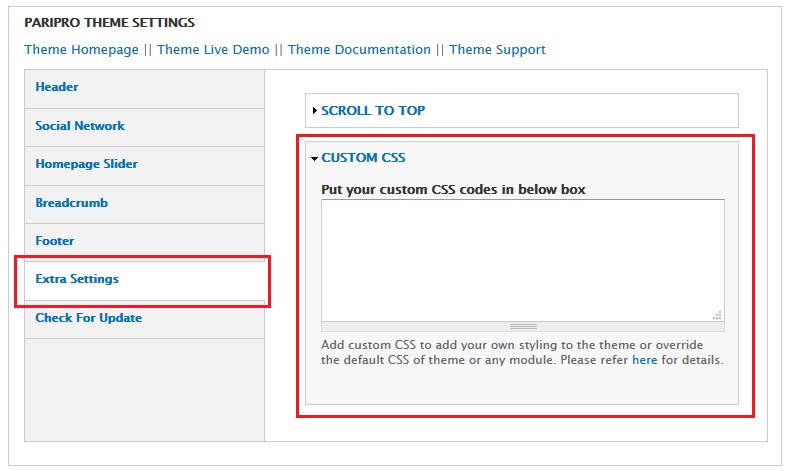Open the Theme Documentation link
The image size is (789, 471).
(x=359, y=50)
